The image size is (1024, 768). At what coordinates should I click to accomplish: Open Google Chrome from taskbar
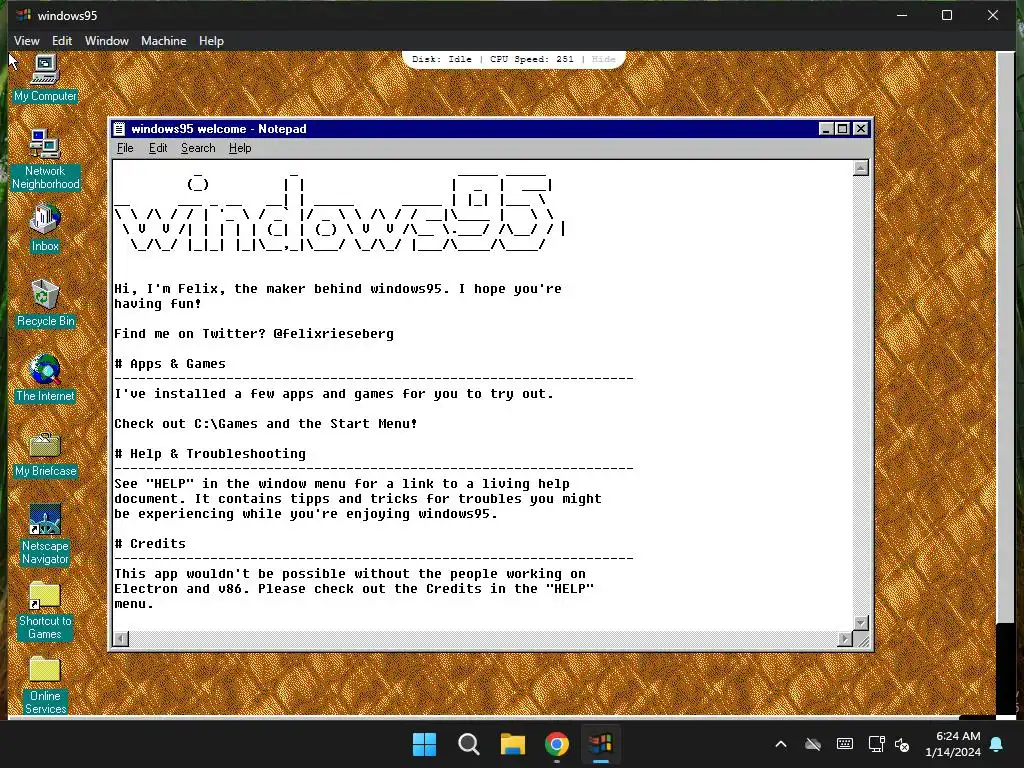pos(556,744)
